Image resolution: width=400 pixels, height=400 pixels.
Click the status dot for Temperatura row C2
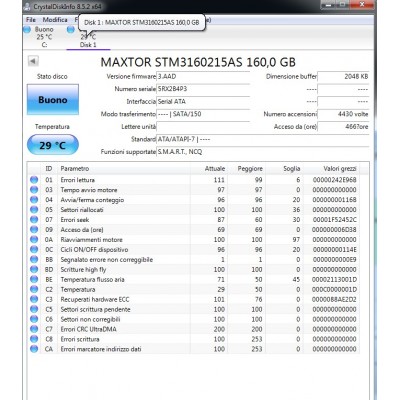[34, 289]
